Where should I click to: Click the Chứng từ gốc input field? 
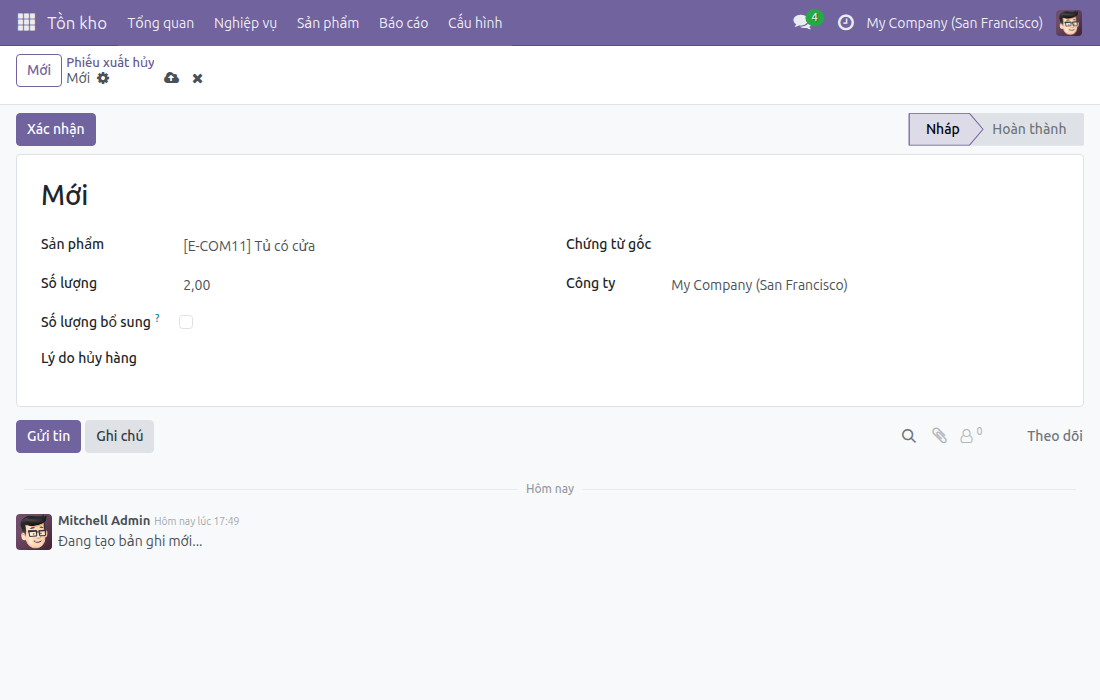(x=864, y=245)
